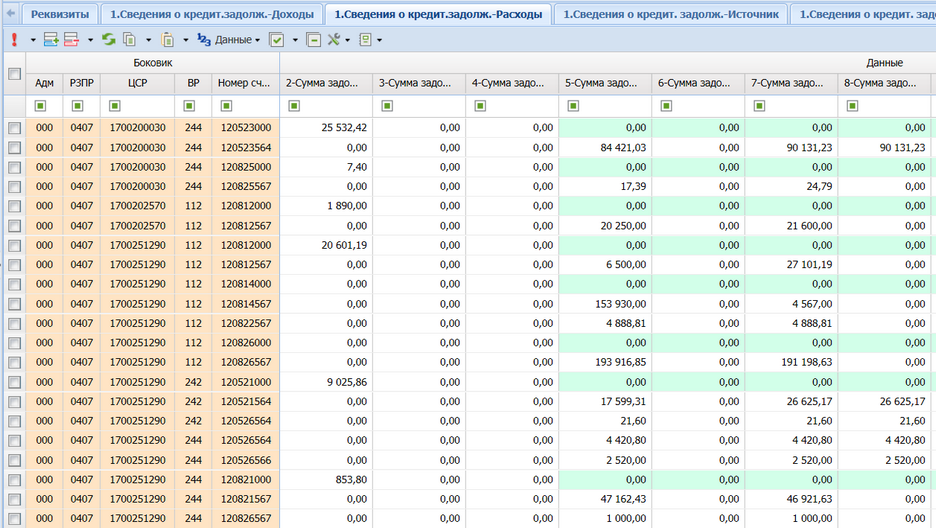Open filter icon under 4-Сумма задо... column

480,106
